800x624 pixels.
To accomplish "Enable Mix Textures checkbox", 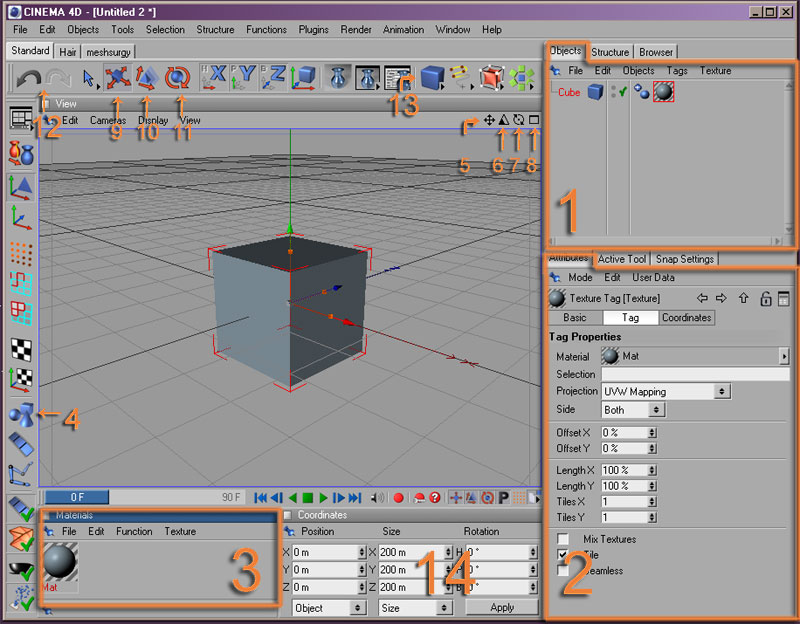I will point(563,539).
